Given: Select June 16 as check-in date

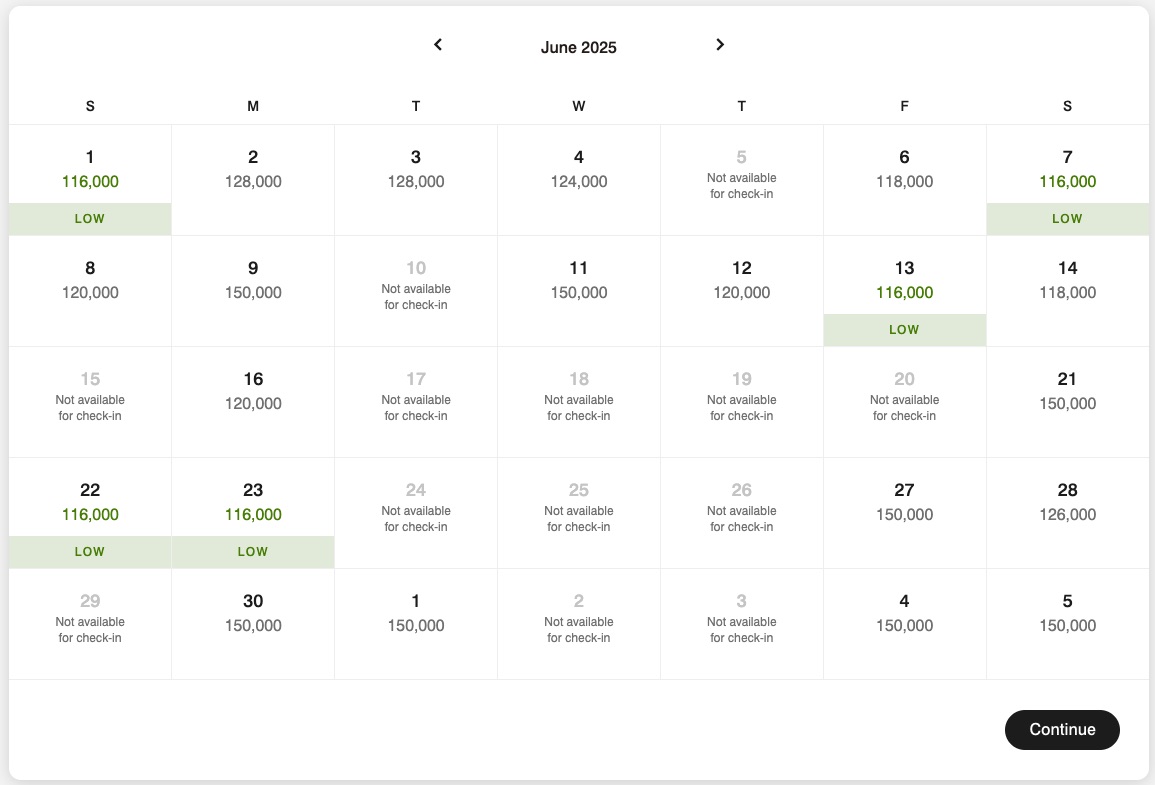Looking at the screenshot, I should click(253, 392).
